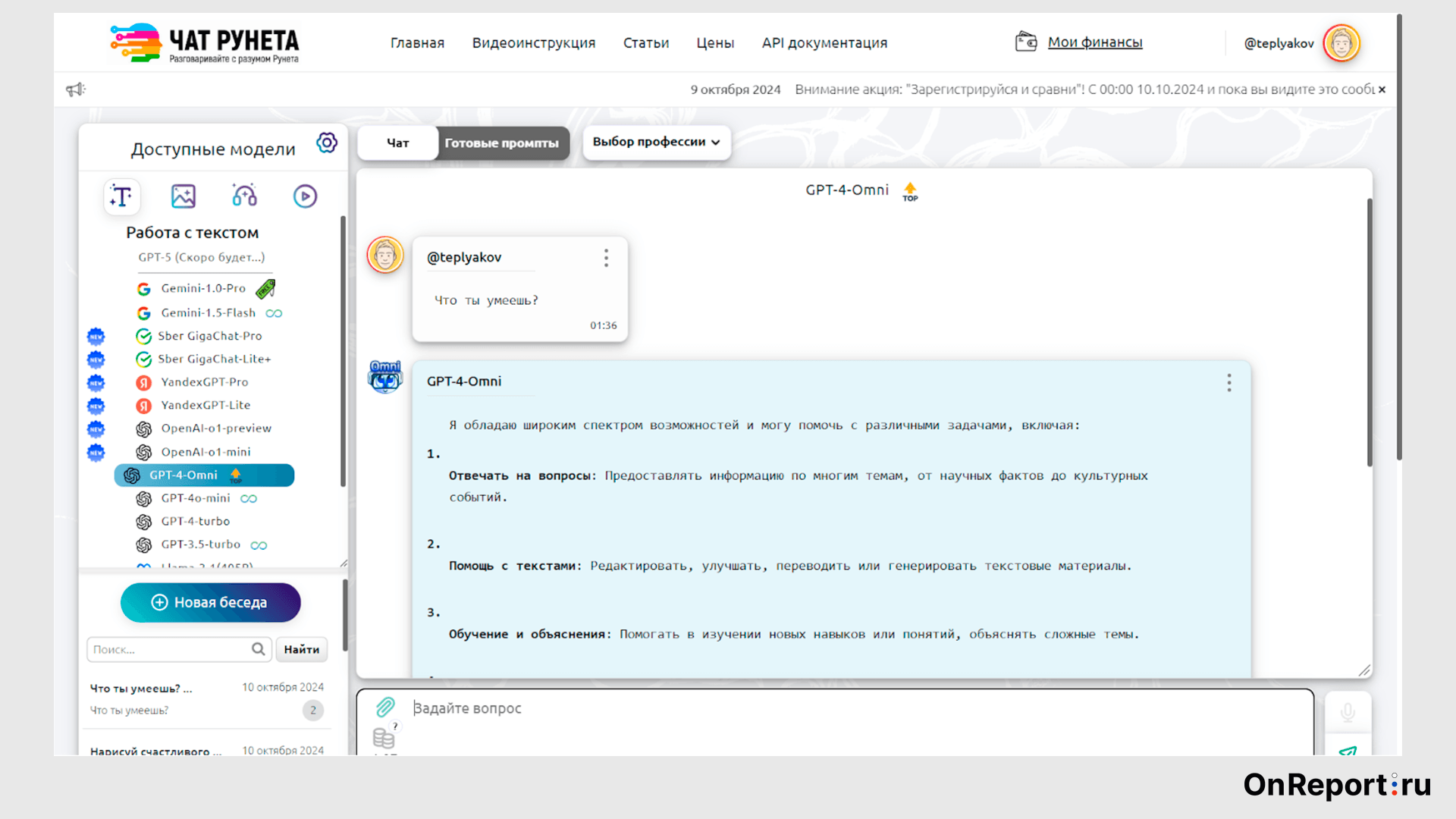
Task: Click the NEW badge beside Sber GigaChat-Pro
Action: pyautogui.click(x=96, y=336)
